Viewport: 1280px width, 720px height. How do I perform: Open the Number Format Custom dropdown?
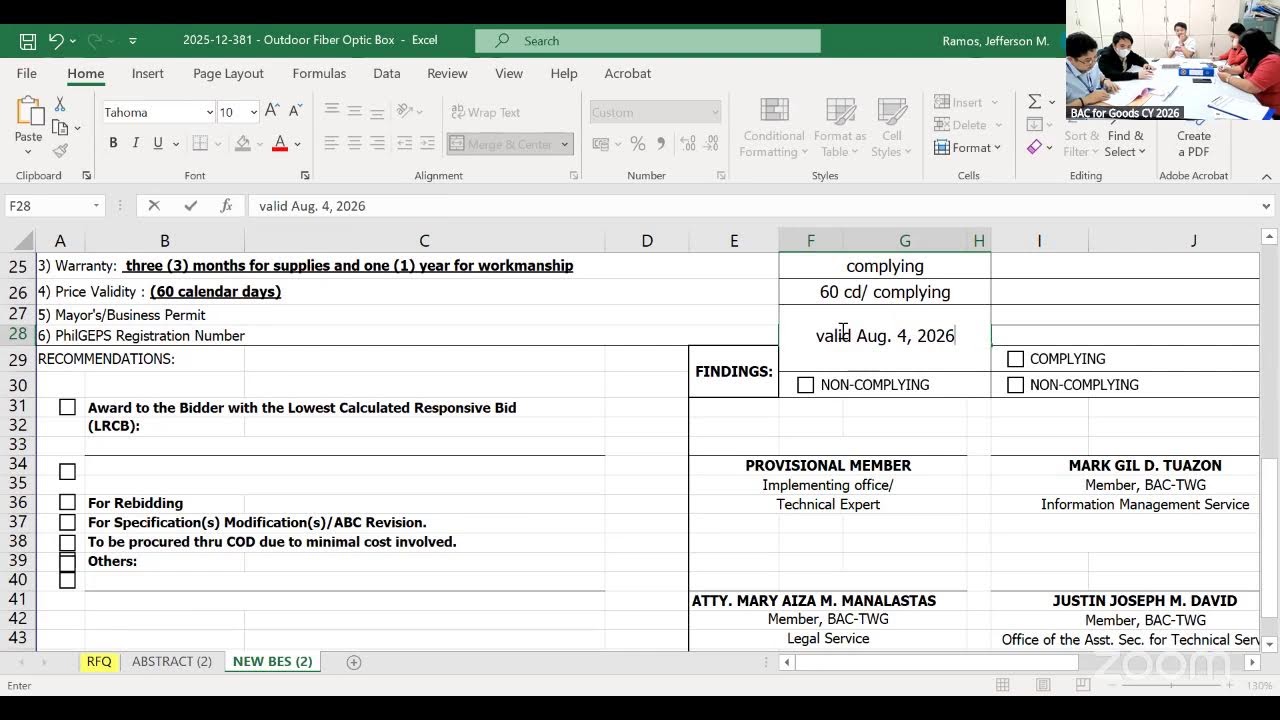(714, 112)
